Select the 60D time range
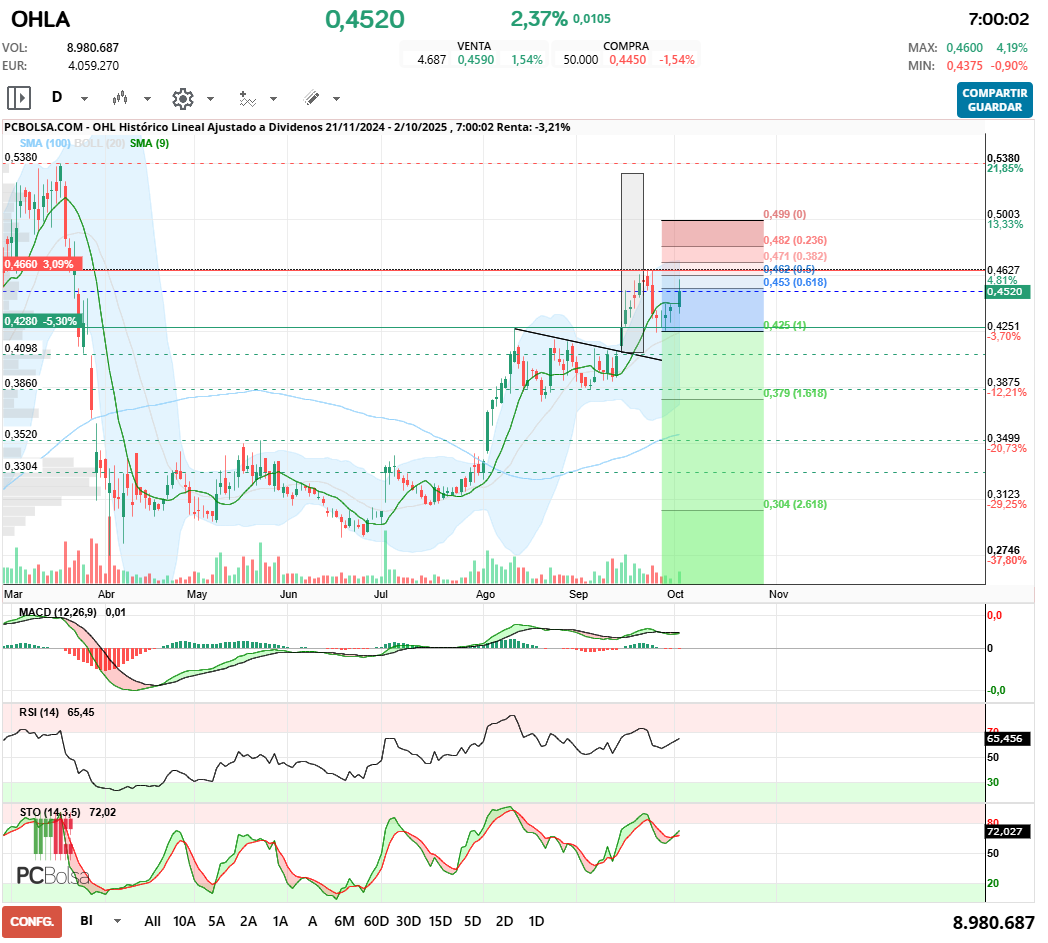Viewport: 1048px width, 943px height. coord(376,921)
